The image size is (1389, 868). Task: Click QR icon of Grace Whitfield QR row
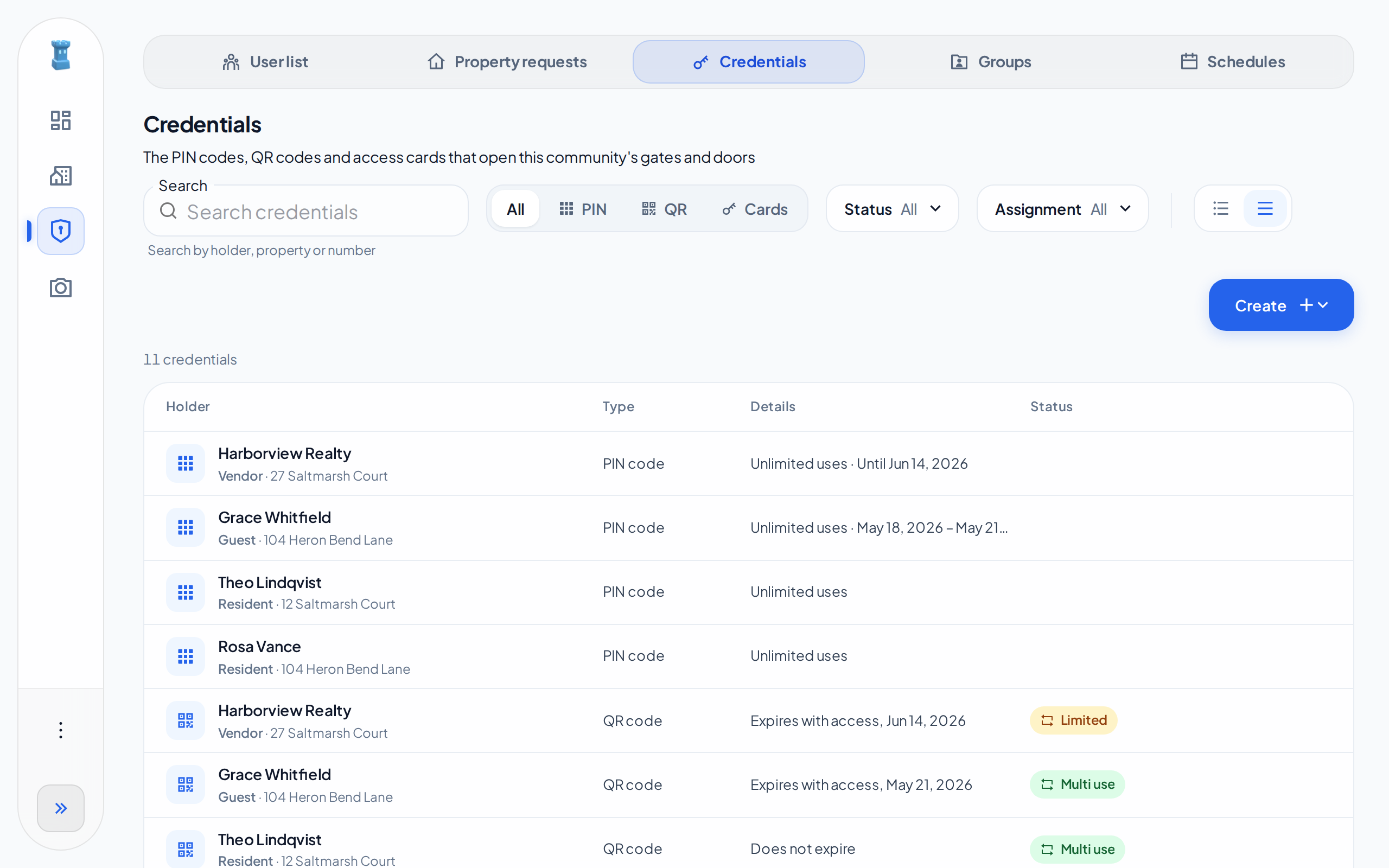coord(186,784)
